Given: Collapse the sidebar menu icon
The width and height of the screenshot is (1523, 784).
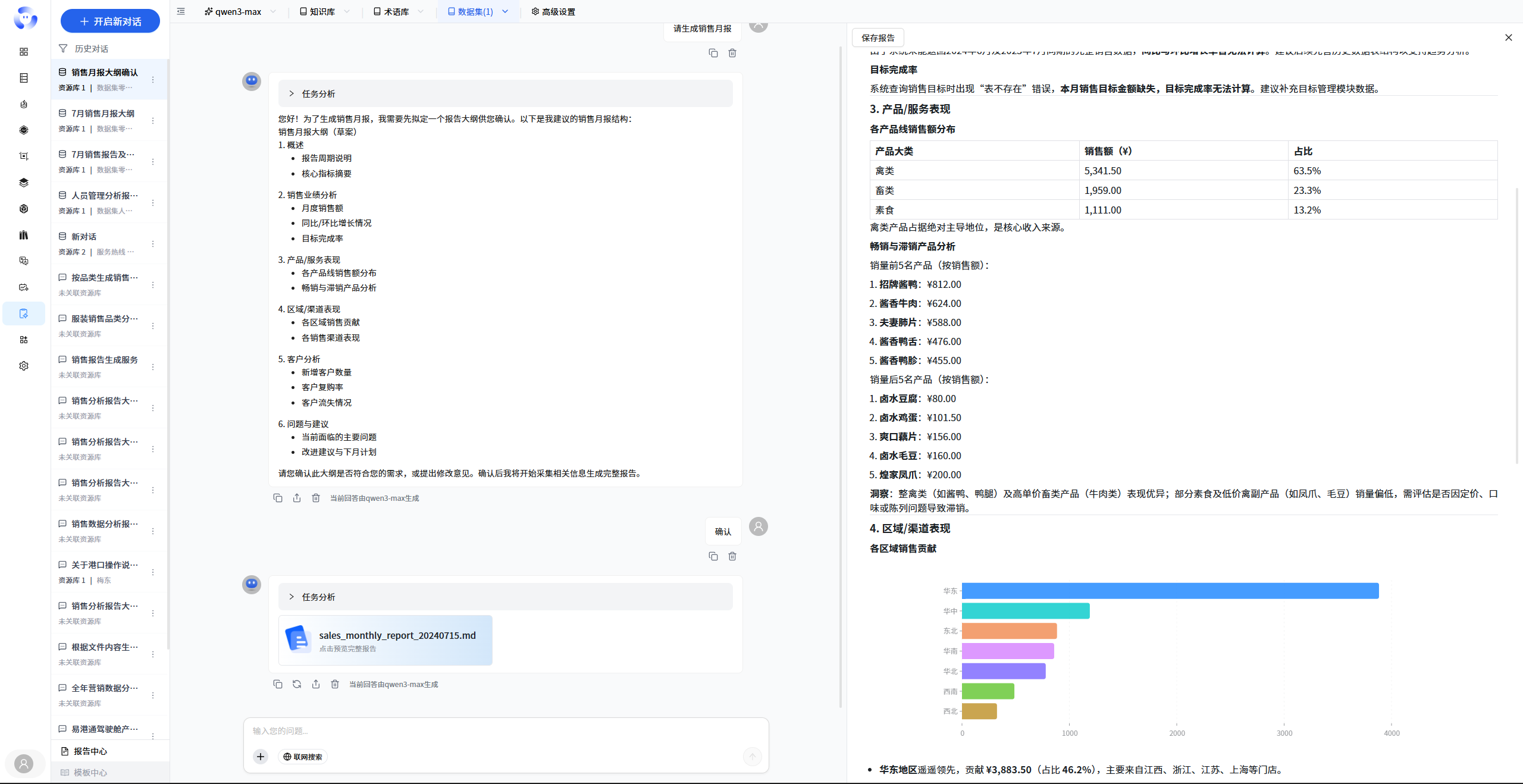Looking at the screenshot, I should [x=181, y=11].
